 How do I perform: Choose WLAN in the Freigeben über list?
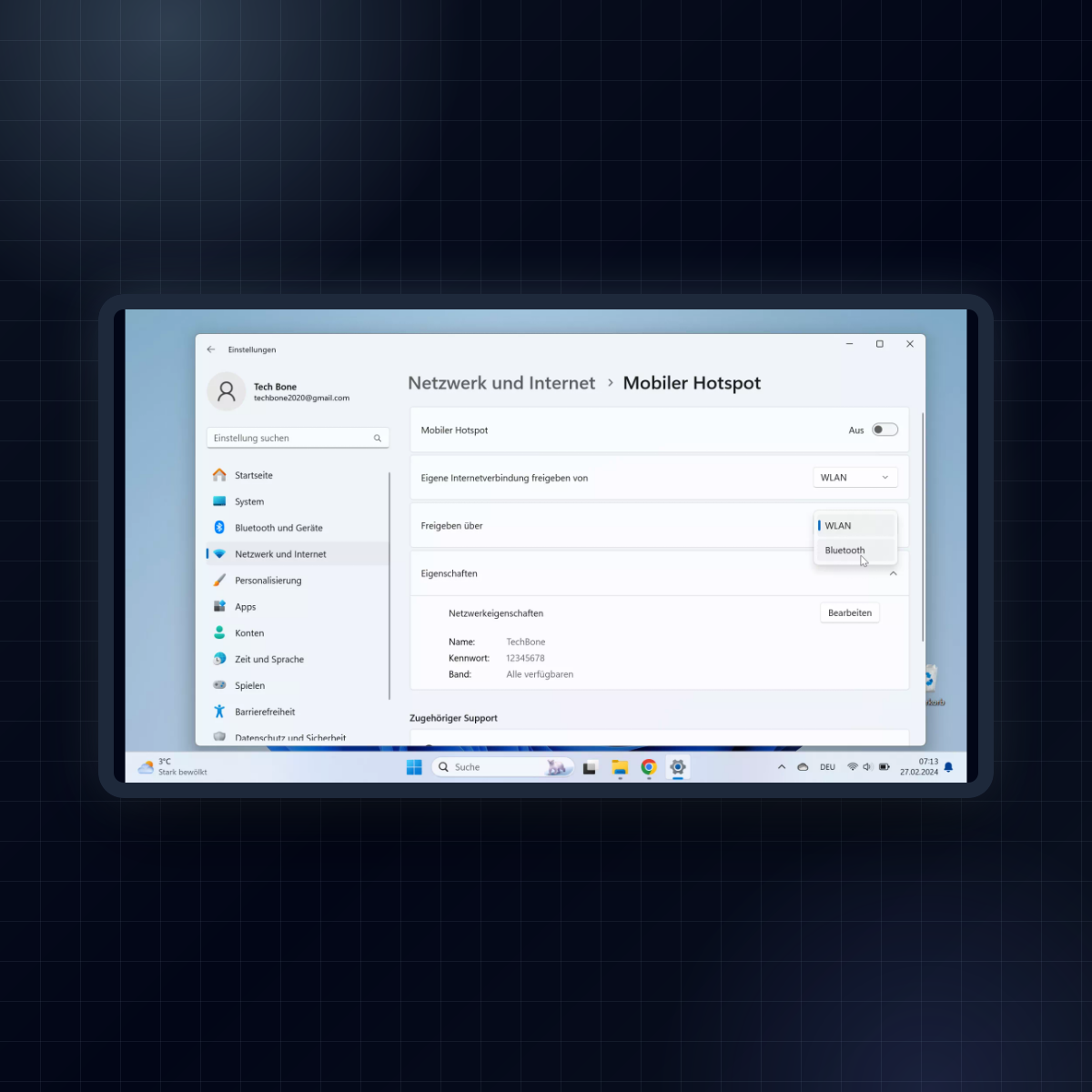point(855,526)
